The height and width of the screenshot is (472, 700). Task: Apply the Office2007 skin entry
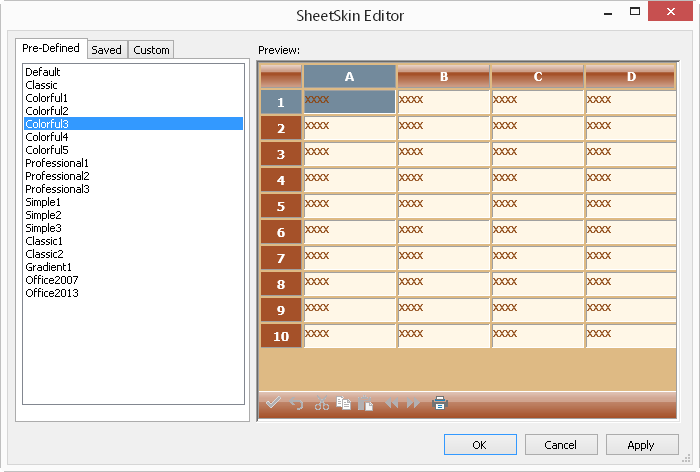click(x=133, y=280)
